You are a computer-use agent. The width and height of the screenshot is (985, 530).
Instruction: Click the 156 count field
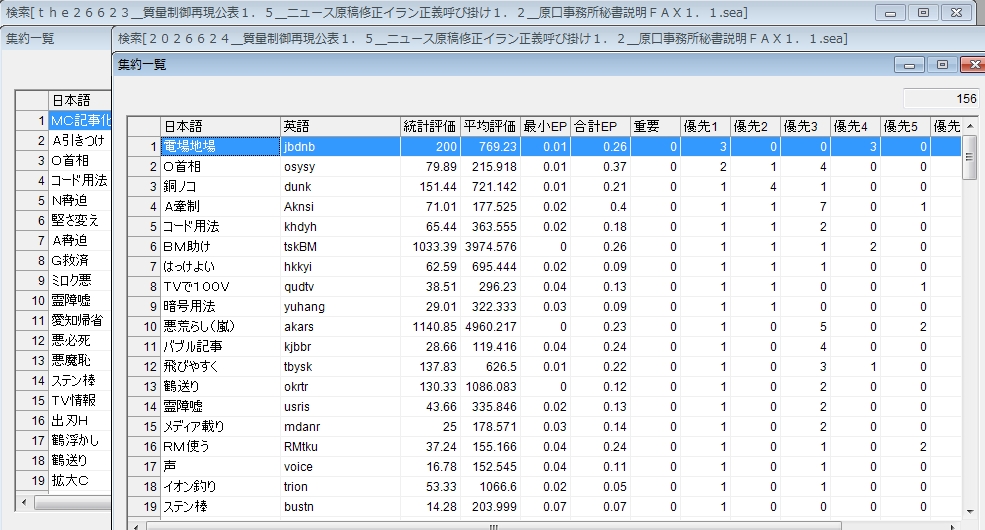[x=940, y=99]
